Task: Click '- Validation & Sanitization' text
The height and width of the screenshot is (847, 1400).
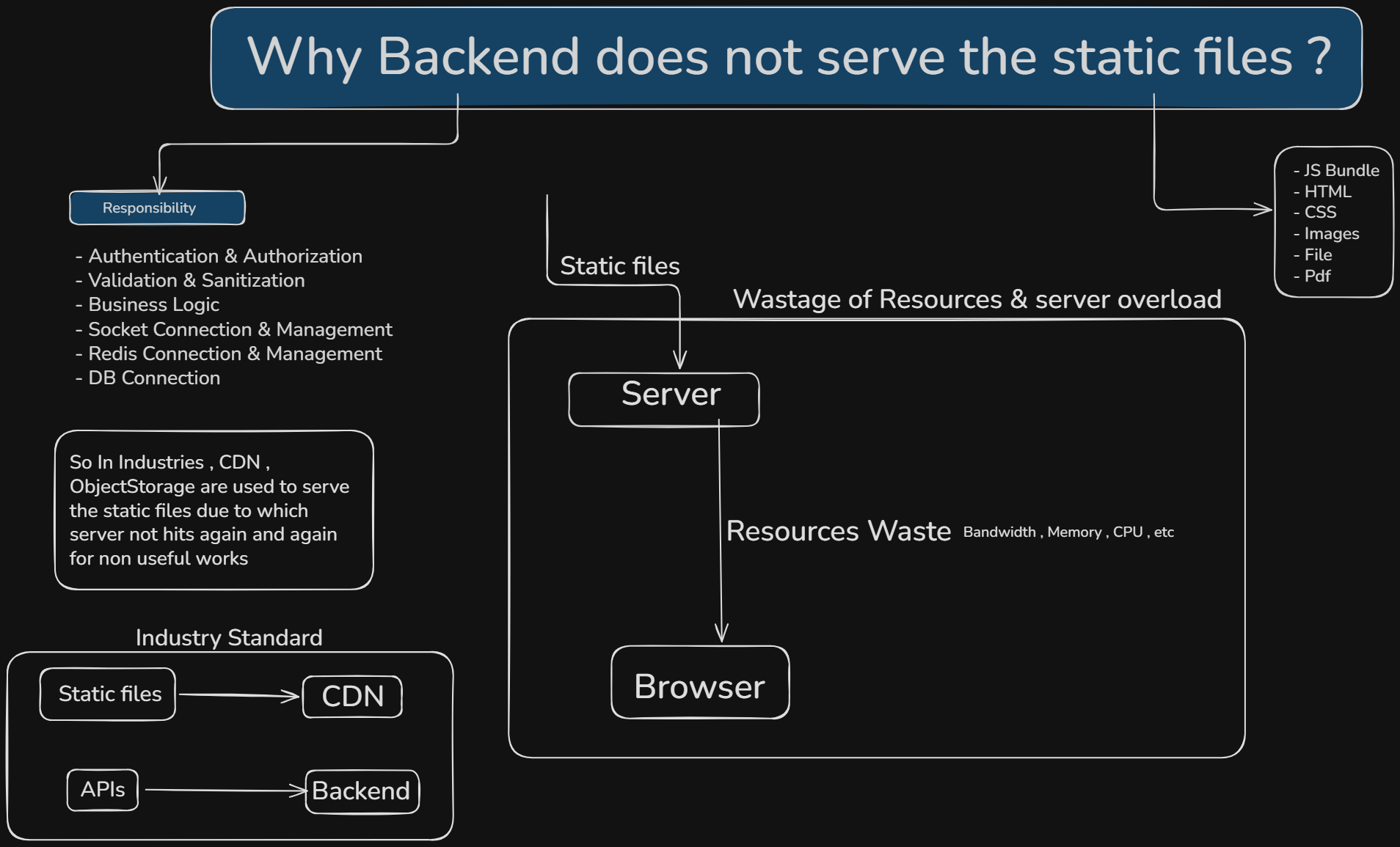Action: tap(190, 280)
